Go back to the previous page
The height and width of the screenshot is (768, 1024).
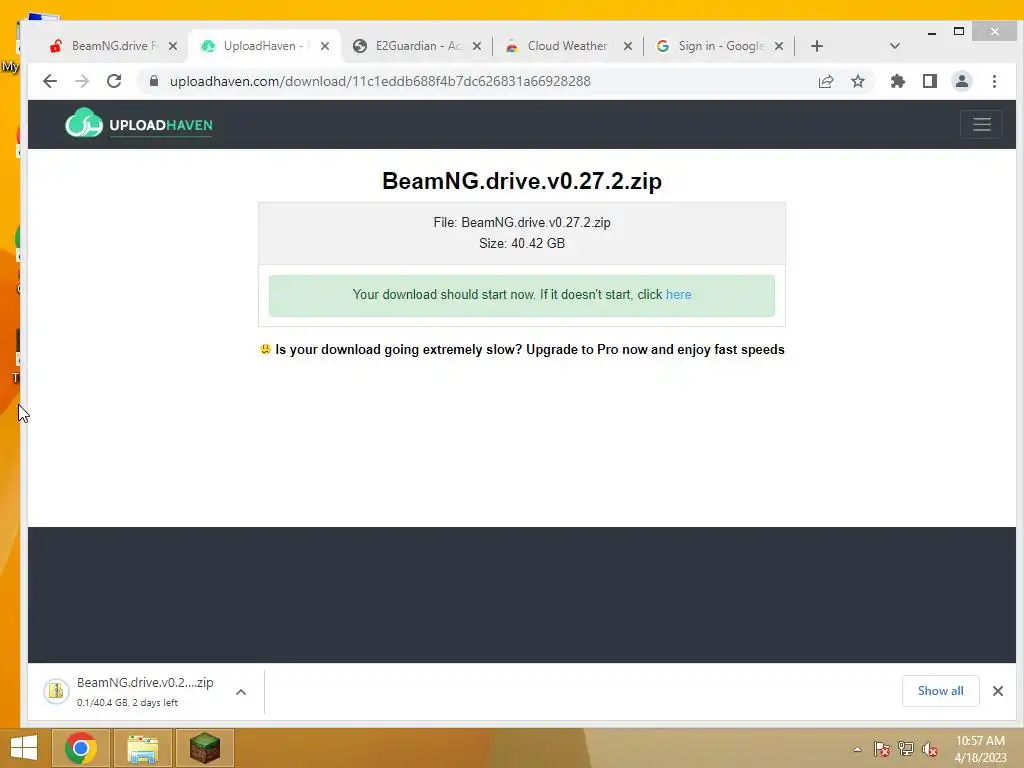pyautogui.click(x=50, y=81)
